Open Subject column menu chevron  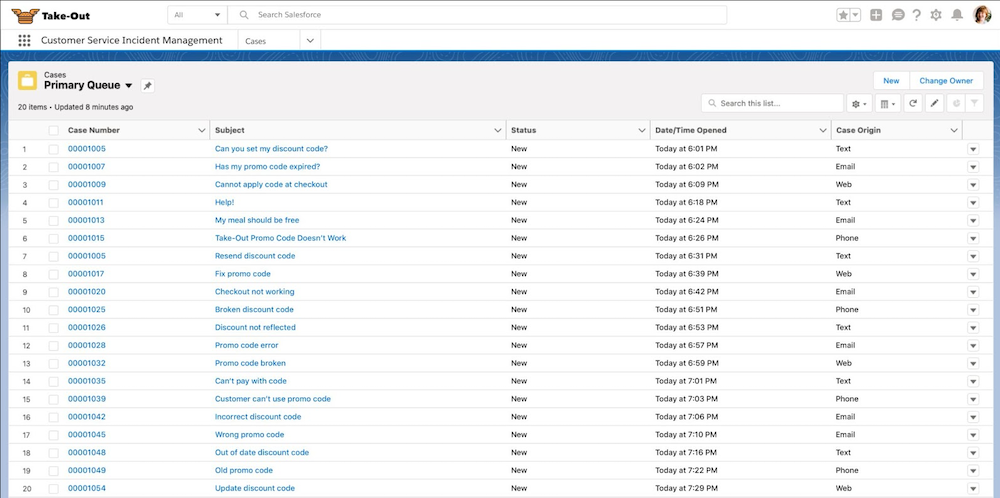pyautogui.click(x=498, y=130)
